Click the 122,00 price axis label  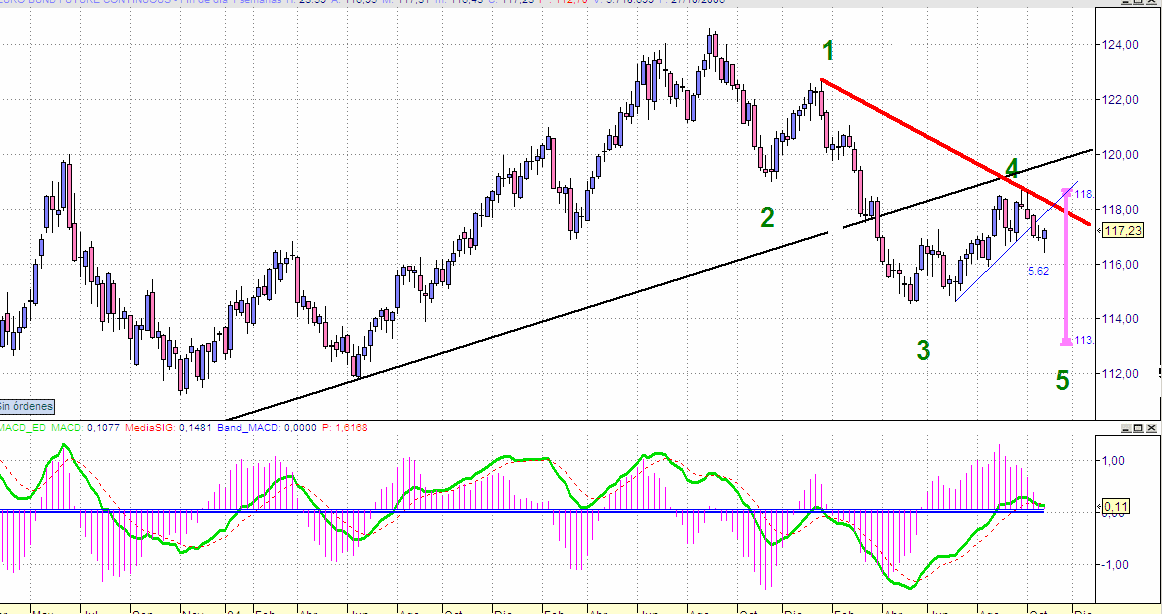(x=1120, y=100)
